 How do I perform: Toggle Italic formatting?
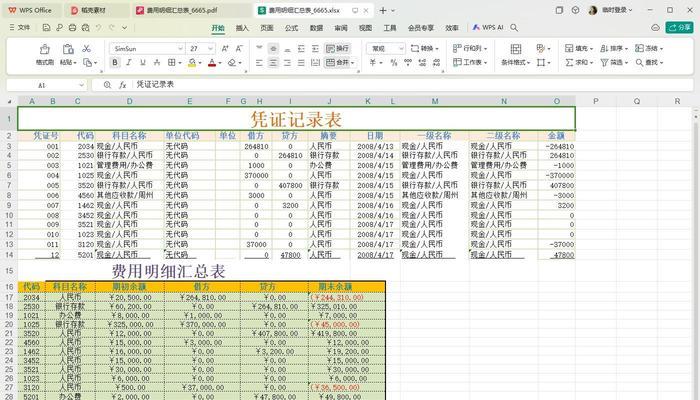click(129, 62)
